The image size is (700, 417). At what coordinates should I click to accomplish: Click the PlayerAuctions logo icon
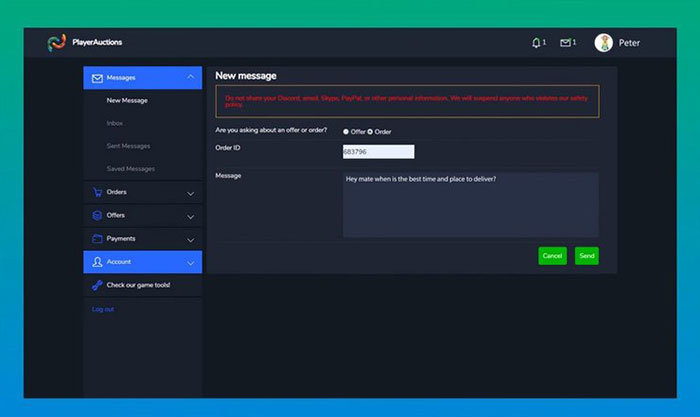57,42
